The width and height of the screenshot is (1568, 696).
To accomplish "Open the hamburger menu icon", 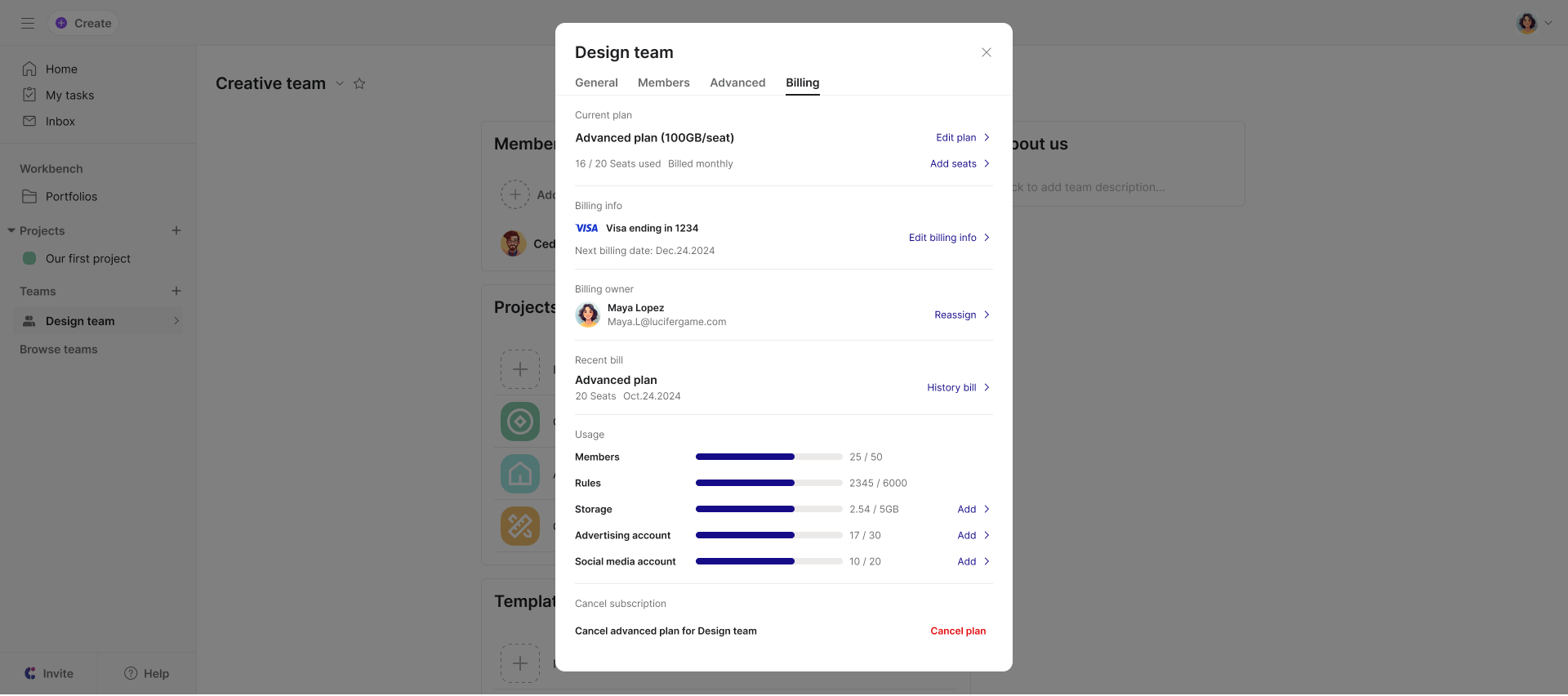I will [28, 23].
